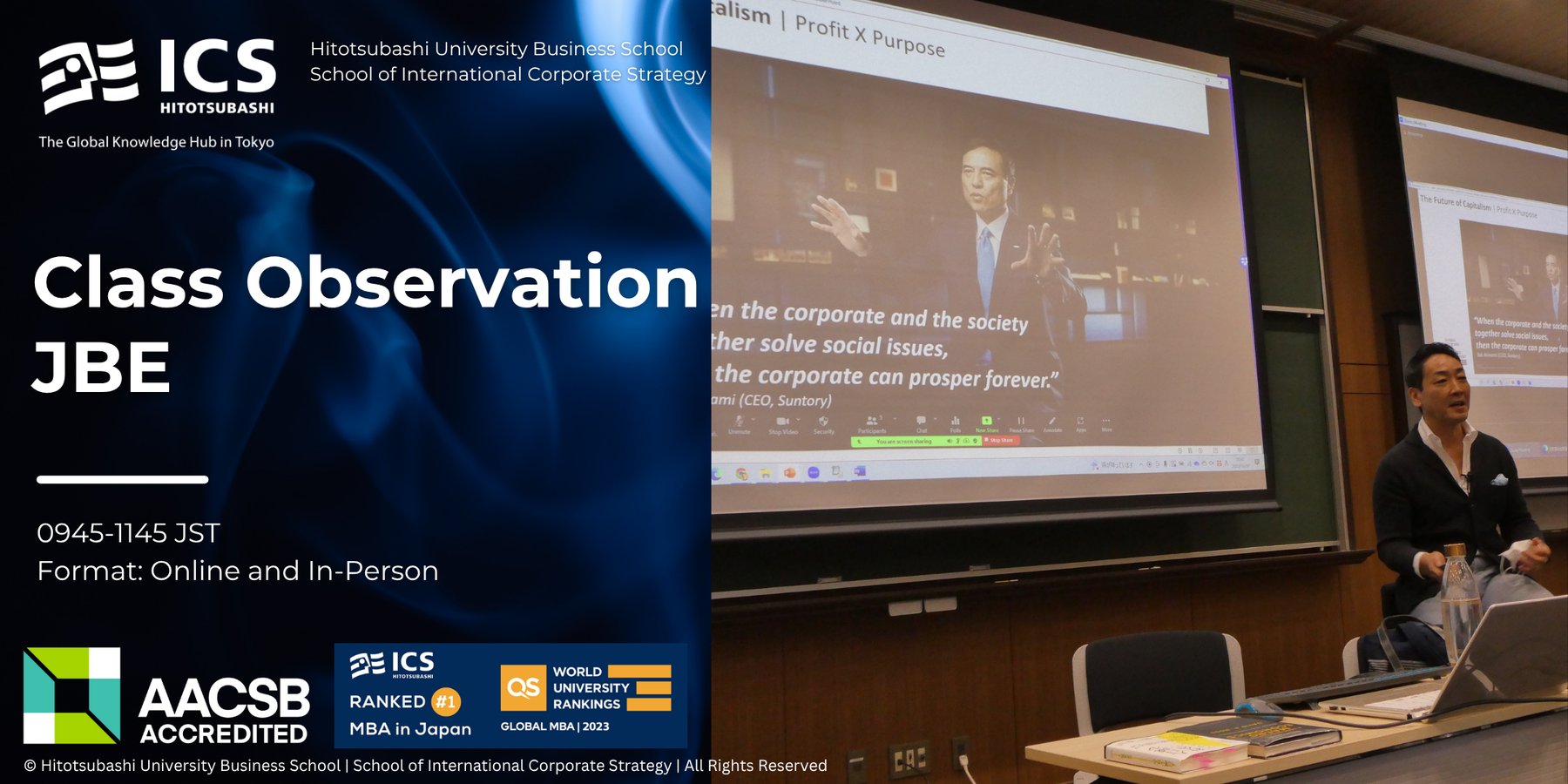Expand the arrow beside Chat

tap(935, 418)
